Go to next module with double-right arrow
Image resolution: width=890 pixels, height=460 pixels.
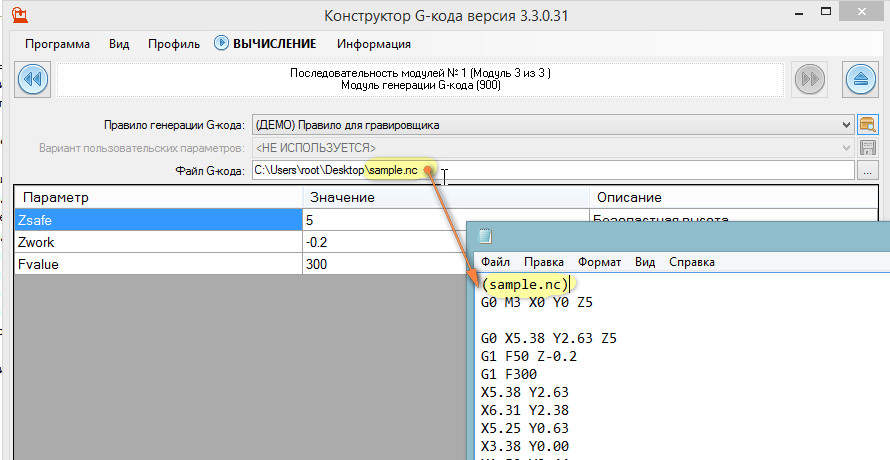(x=811, y=79)
